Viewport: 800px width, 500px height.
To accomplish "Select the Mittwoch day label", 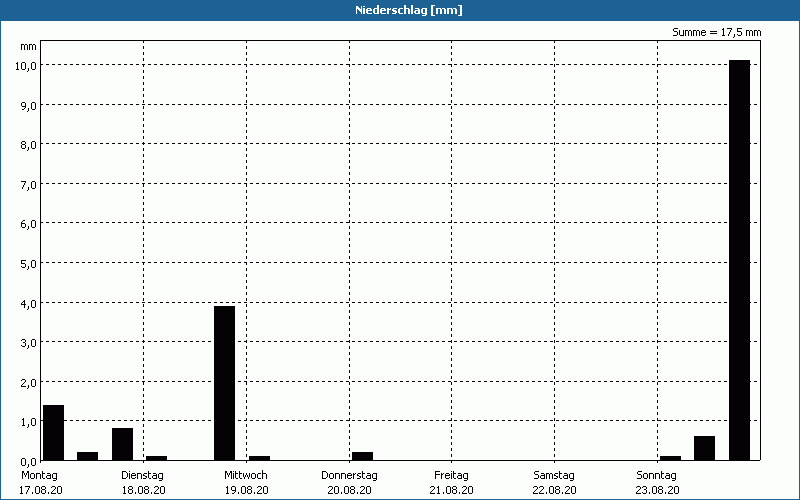I will pyautogui.click(x=245, y=476).
